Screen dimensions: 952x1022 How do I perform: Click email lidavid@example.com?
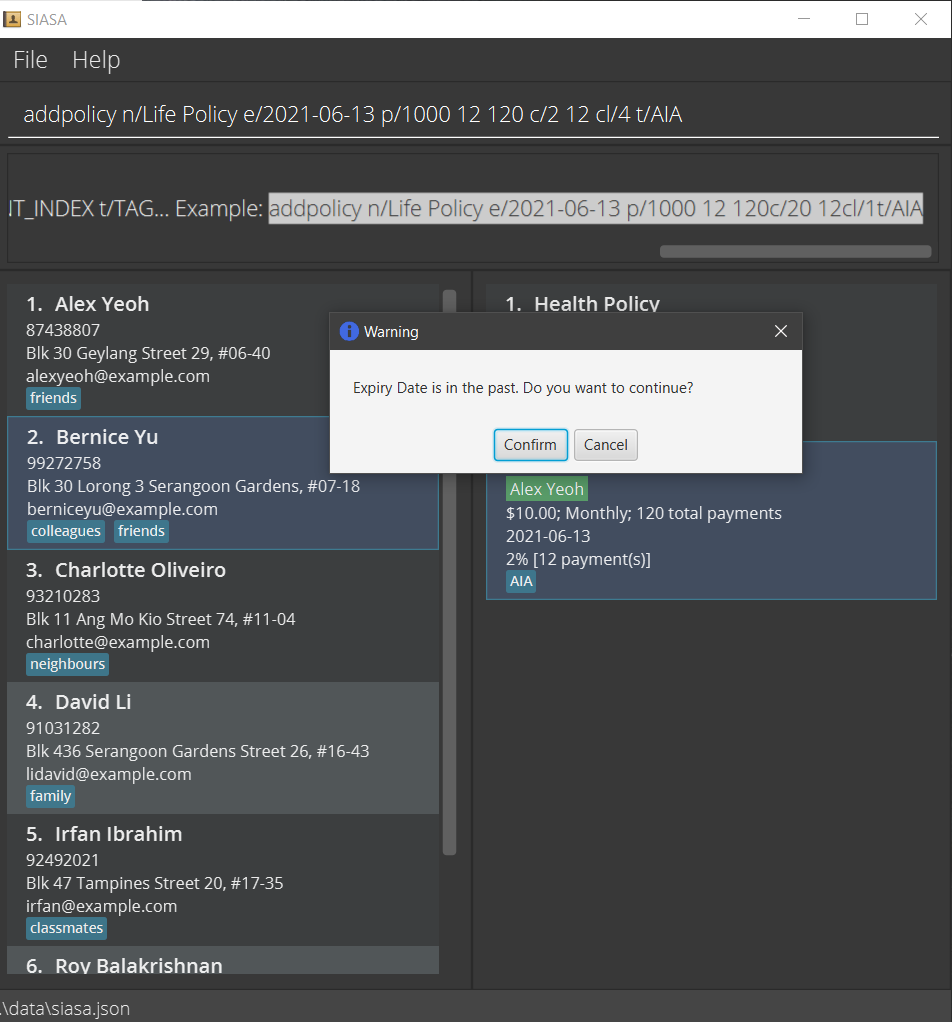pyautogui.click(x=109, y=775)
